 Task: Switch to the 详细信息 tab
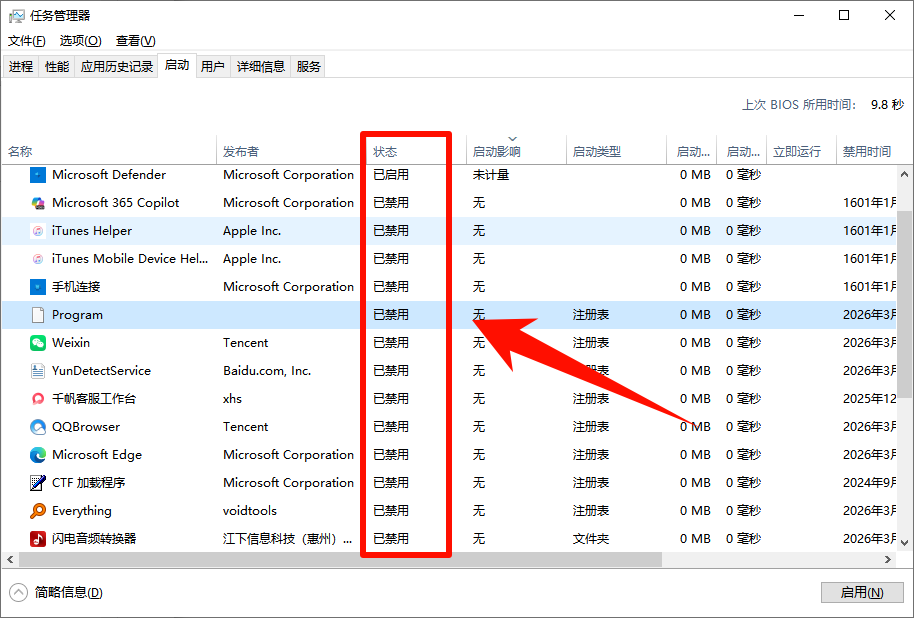[x=261, y=66]
